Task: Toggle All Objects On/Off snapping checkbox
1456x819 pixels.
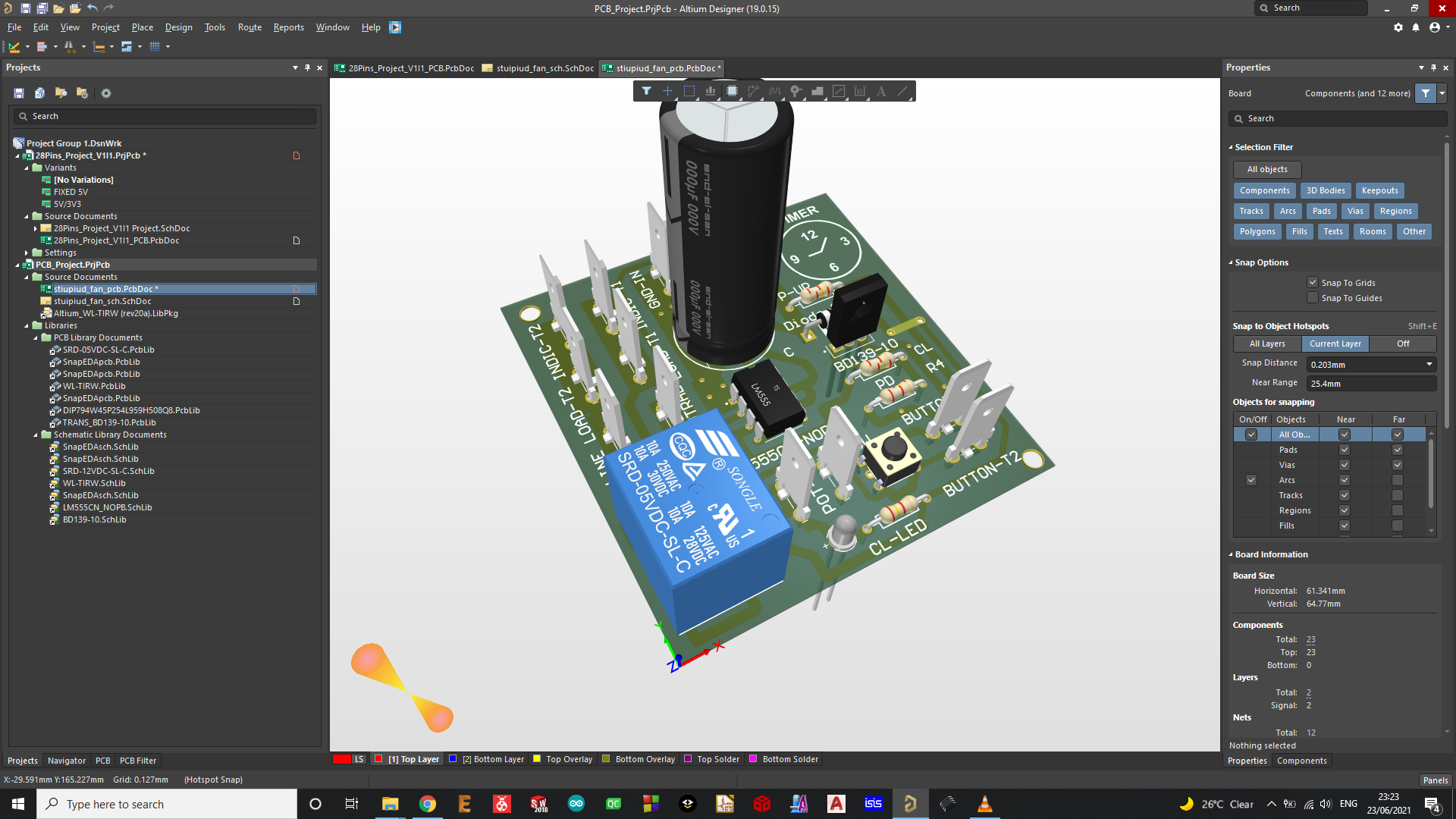Action: (x=1251, y=435)
